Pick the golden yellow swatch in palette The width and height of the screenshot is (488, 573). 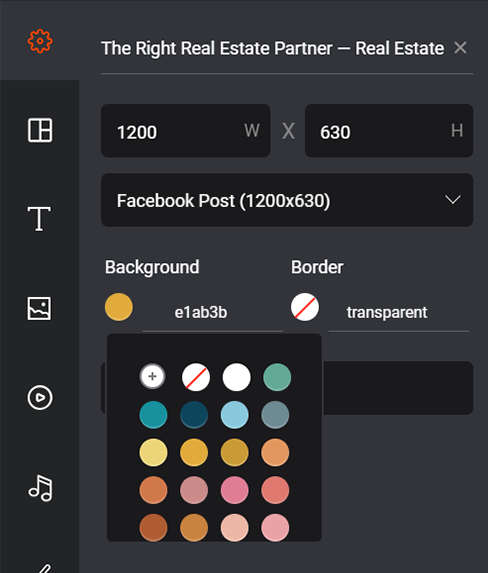point(194,452)
